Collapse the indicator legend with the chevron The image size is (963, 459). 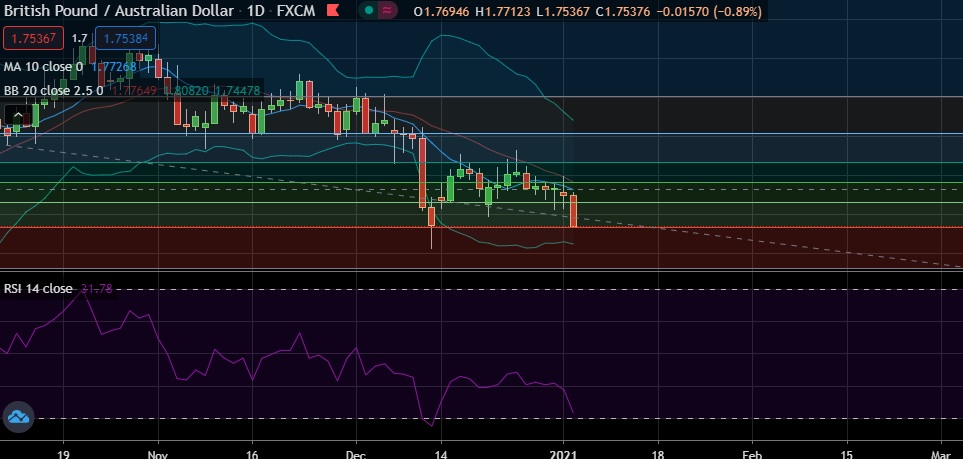(x=18, y=116)
